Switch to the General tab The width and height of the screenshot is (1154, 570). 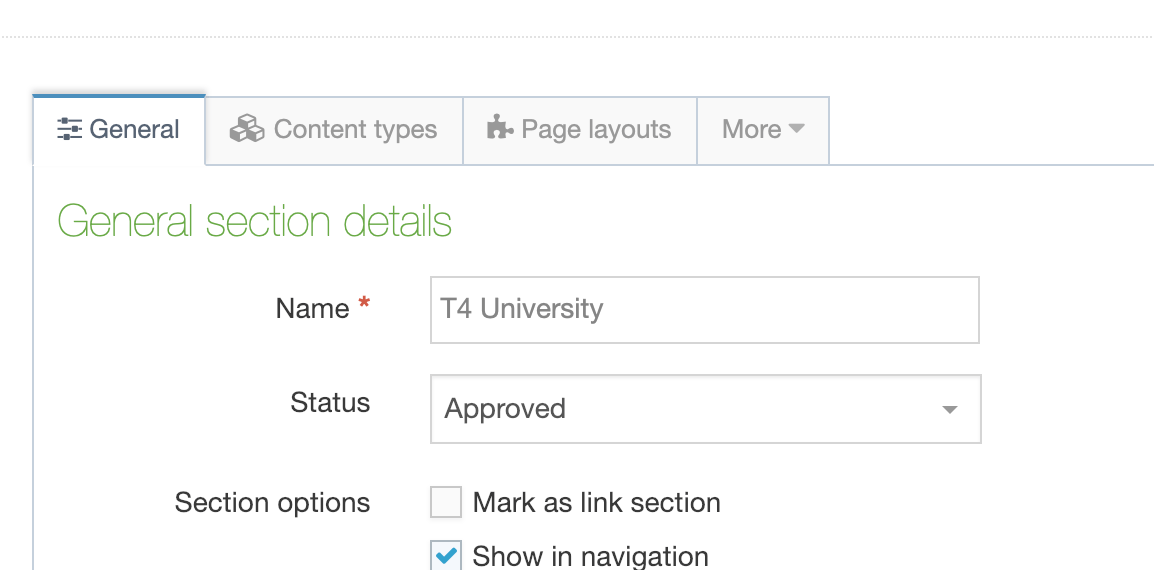(119, 130)
